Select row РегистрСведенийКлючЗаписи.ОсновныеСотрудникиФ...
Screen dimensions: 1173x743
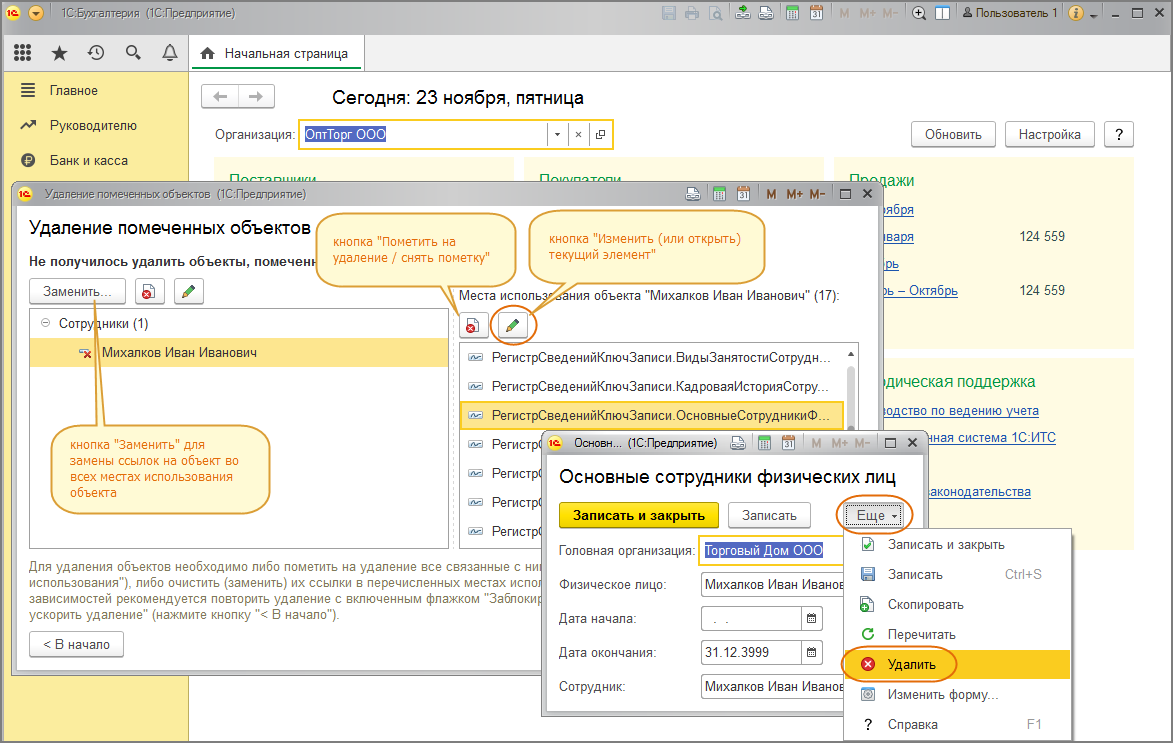653,415
